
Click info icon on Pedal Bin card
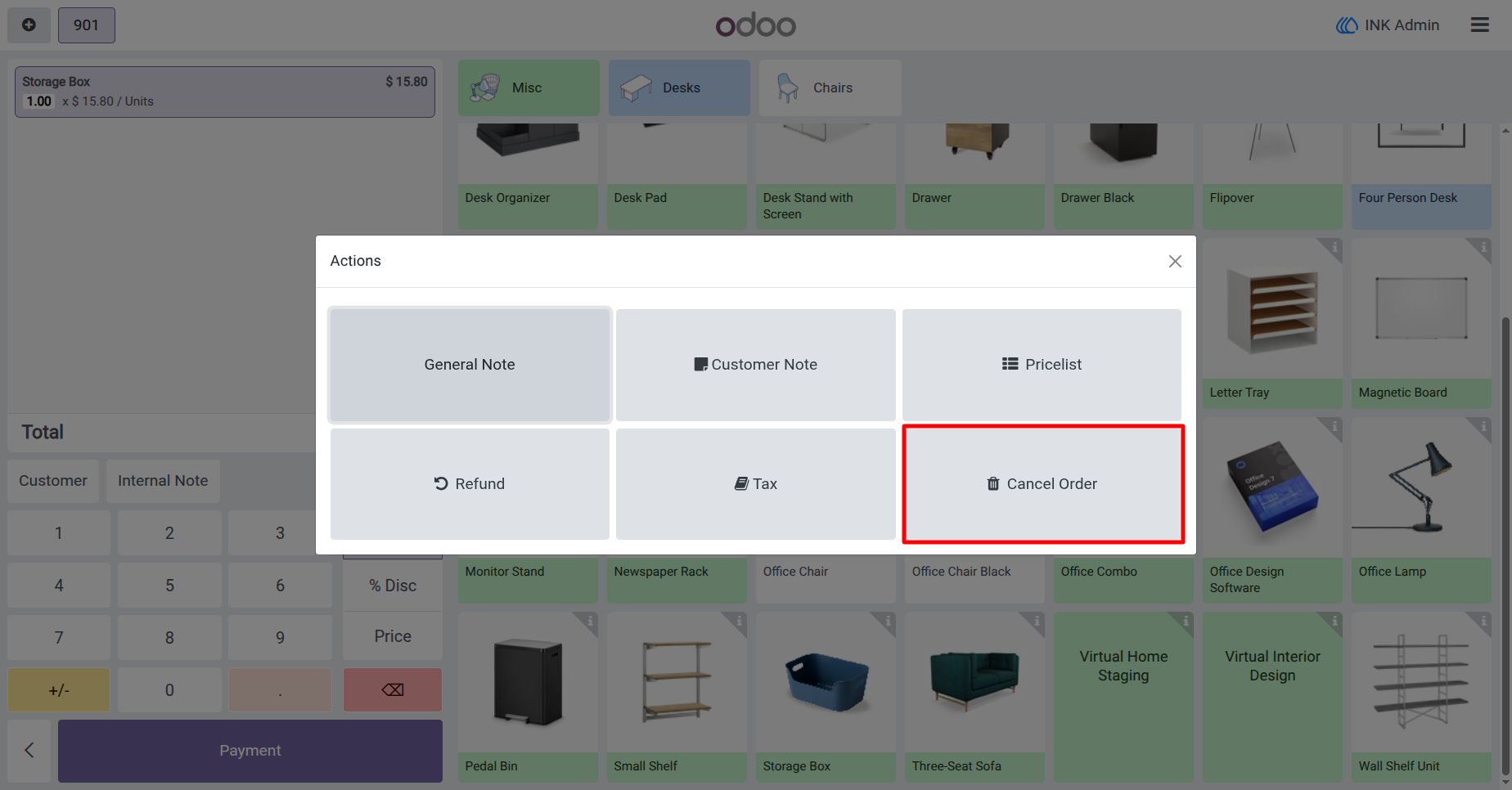pos(590,622)
